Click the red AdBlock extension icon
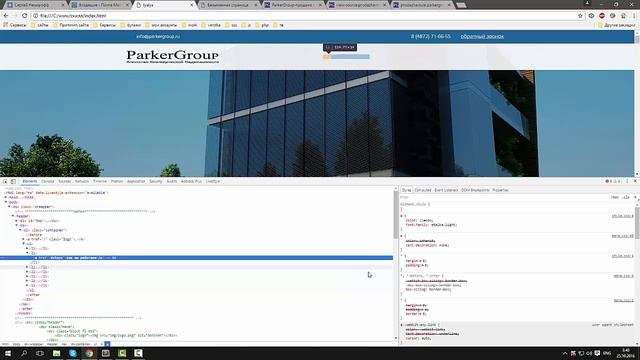Image resolution: width=640 pixels, height=360 pixels. click(602, 16)
